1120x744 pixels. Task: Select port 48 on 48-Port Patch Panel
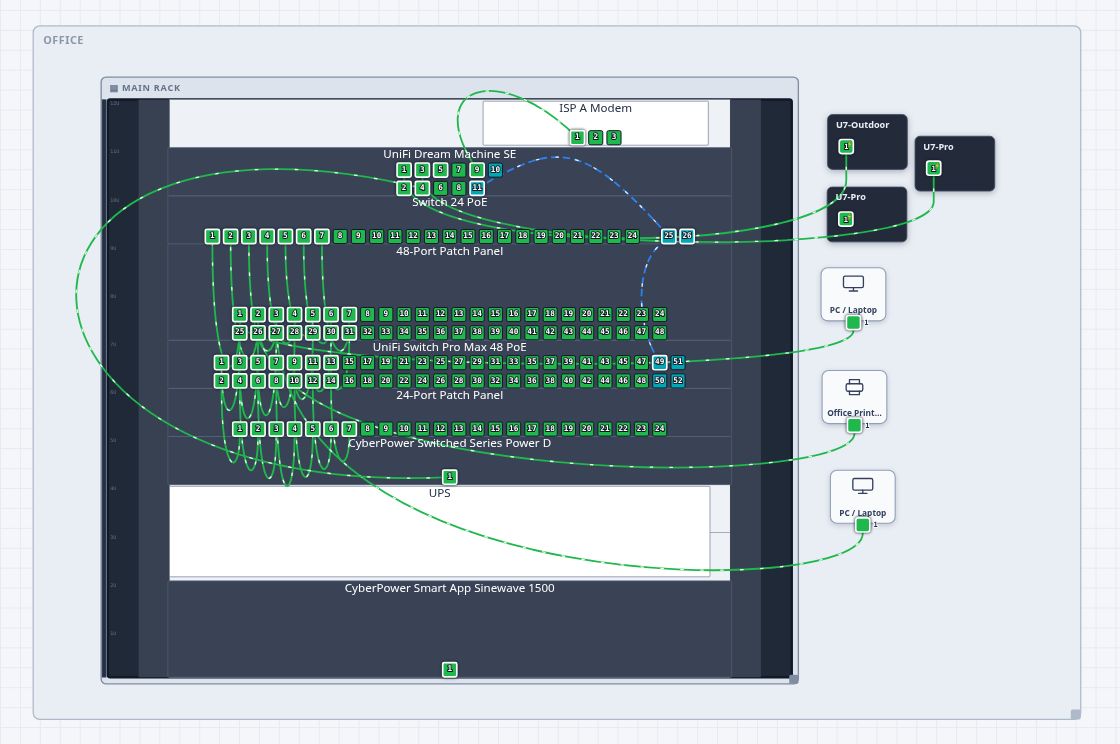tap(659, 332)
